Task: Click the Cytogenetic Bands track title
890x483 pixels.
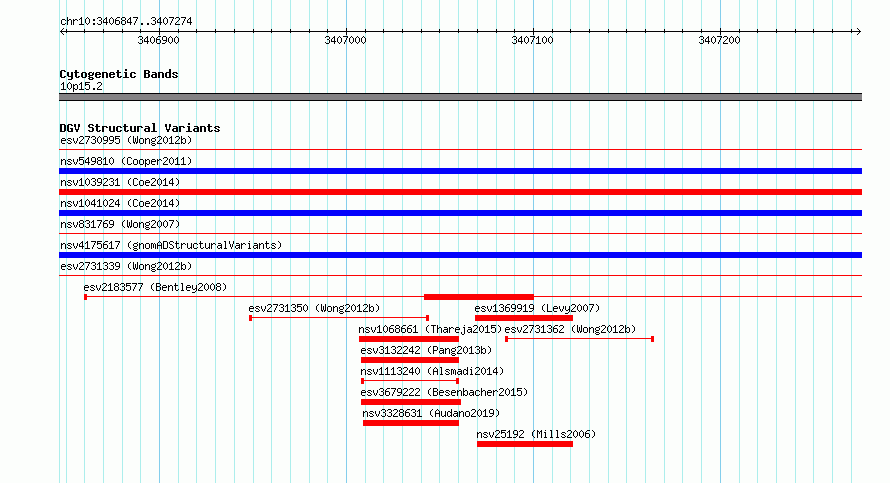Action: pos(119,74)
